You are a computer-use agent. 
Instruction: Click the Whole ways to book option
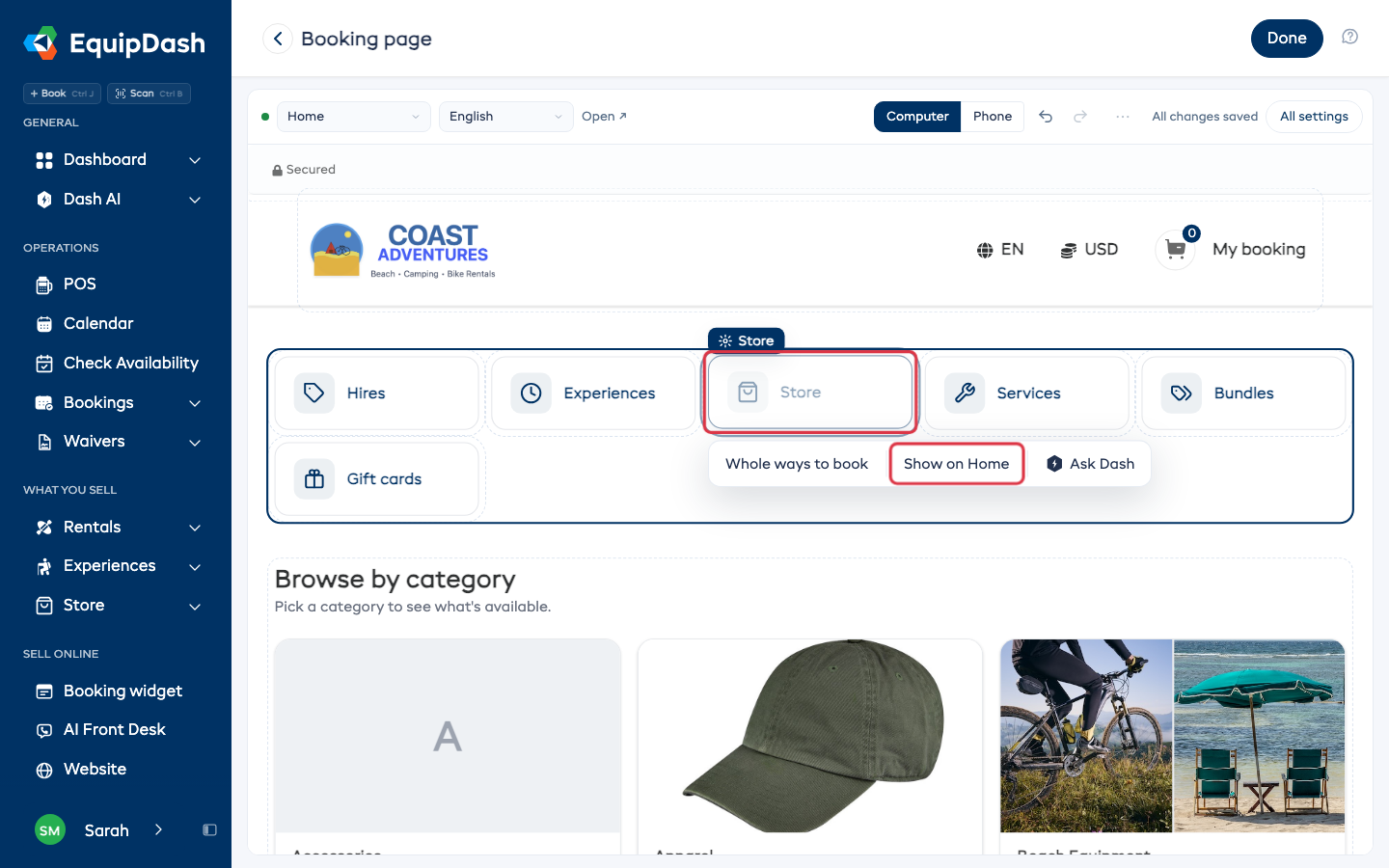point(797,464)
